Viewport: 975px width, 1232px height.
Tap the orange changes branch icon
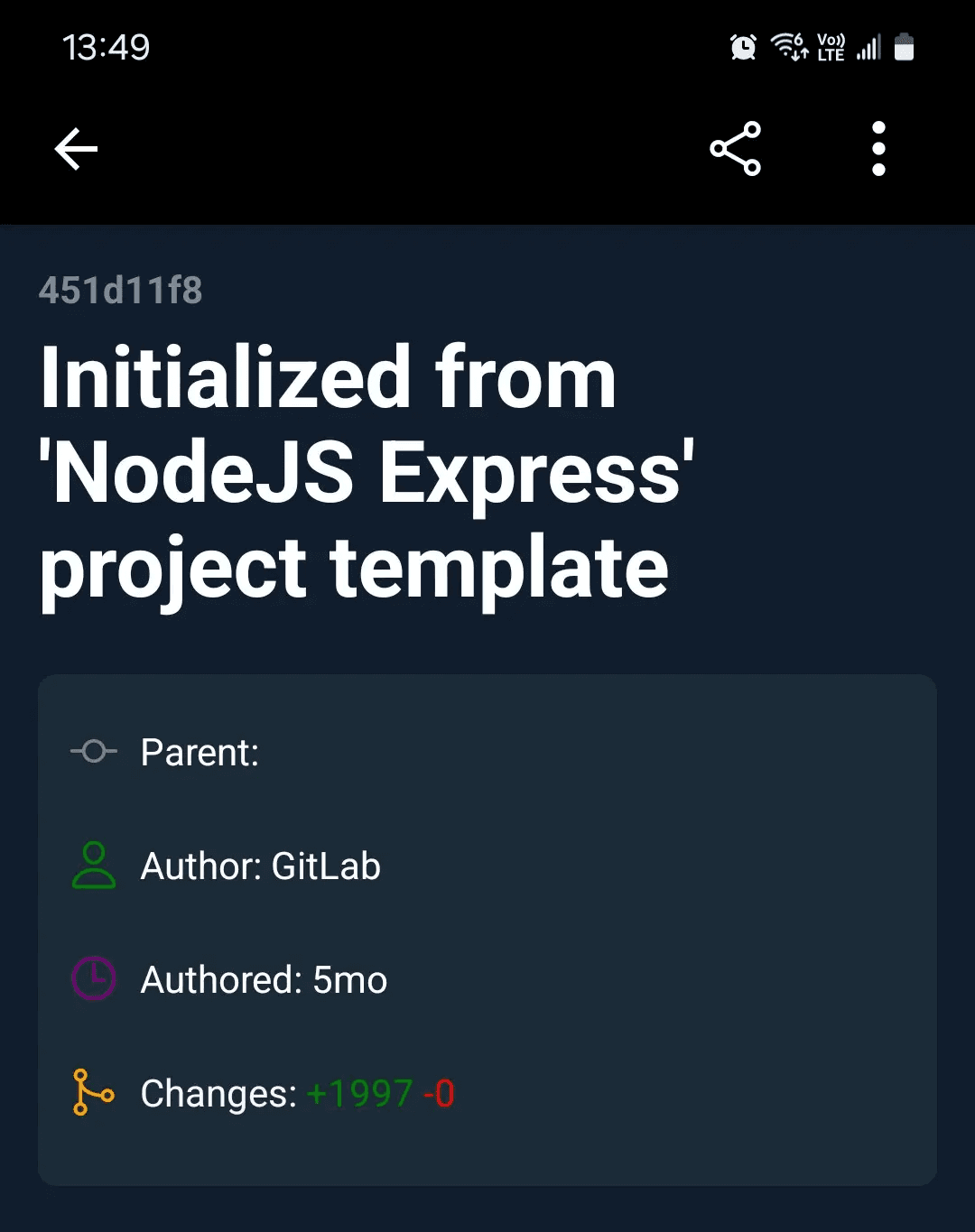[92, 1092]
